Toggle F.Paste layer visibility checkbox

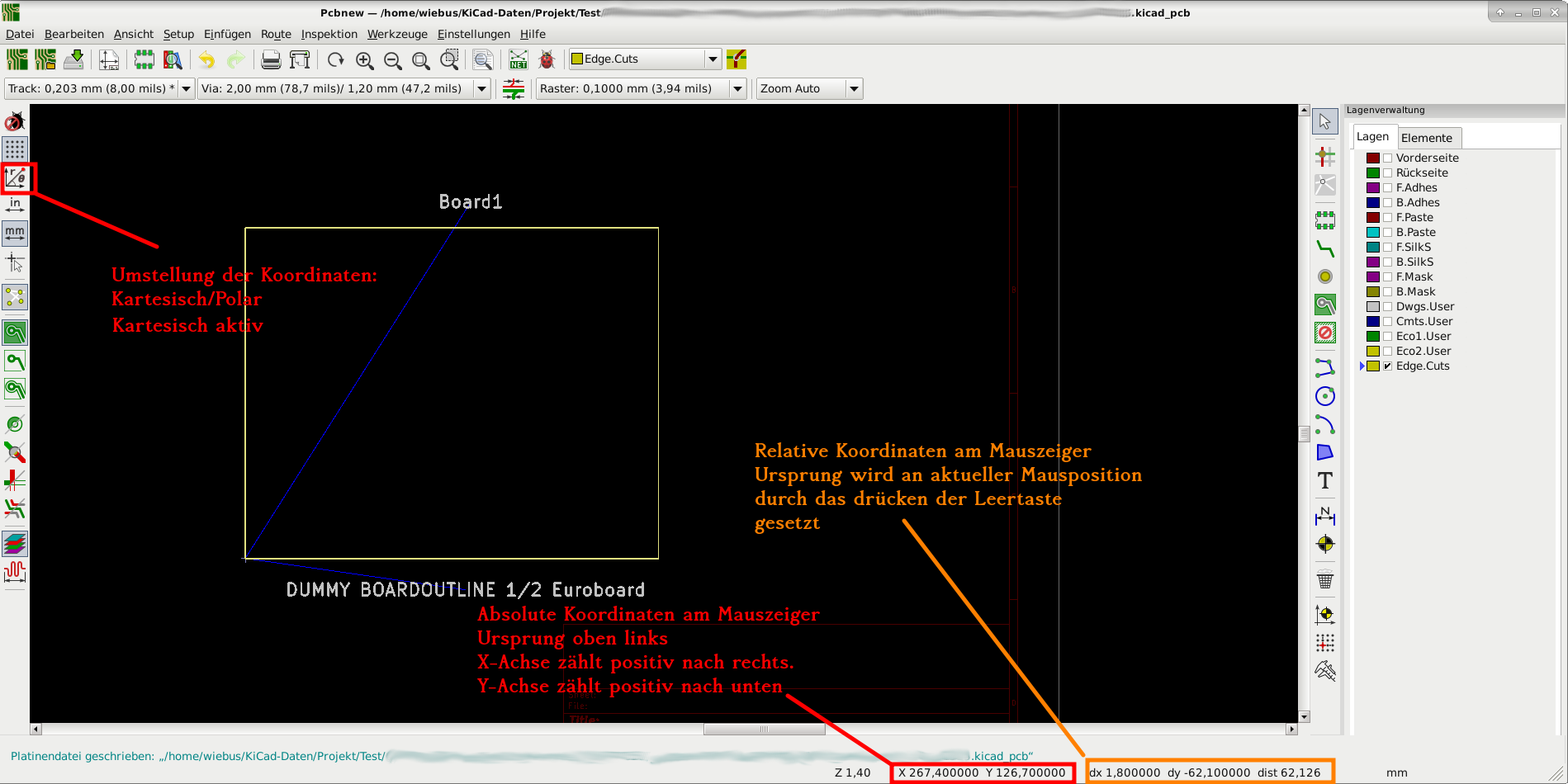[x=1388, y=218]
